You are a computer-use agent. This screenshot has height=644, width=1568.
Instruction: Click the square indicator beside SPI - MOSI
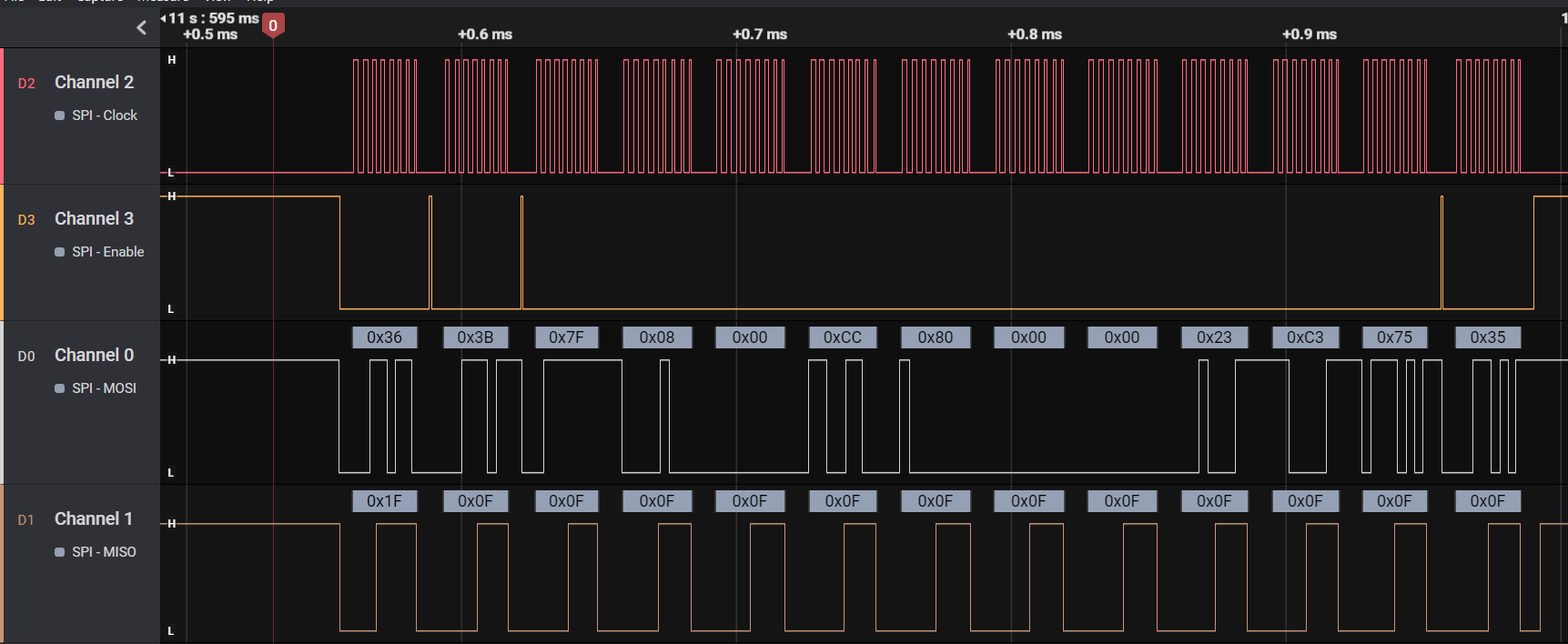click(60, 388)
